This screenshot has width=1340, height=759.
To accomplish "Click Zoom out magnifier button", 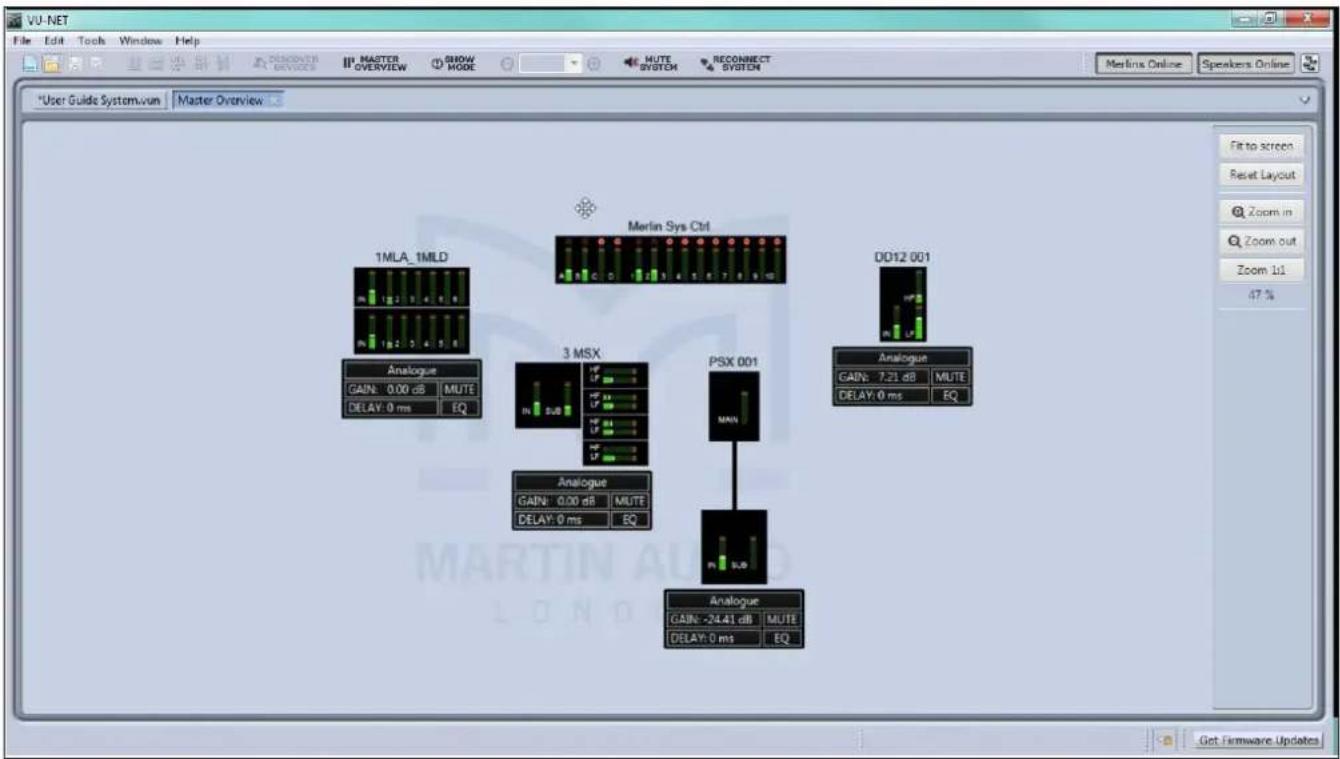I will (x=1261, y=241).
